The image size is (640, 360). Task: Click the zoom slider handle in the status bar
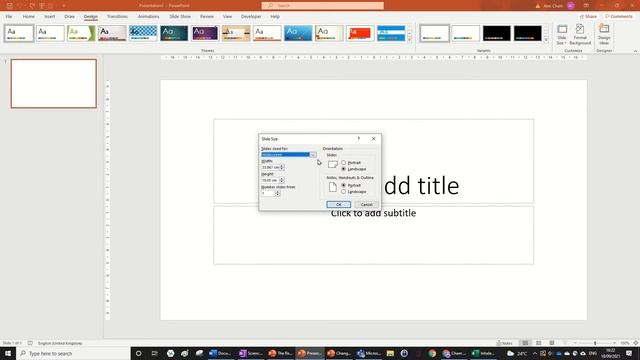[x=595, y=343]
